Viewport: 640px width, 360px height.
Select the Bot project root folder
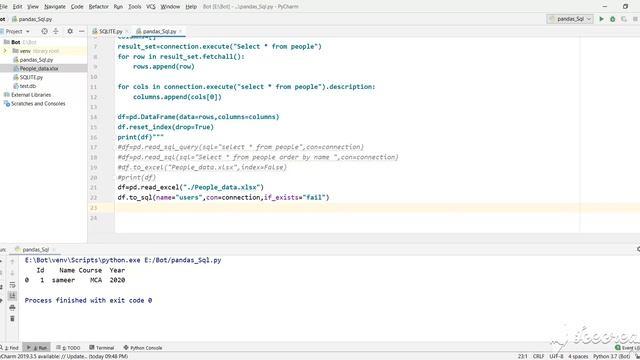point(16,42)
